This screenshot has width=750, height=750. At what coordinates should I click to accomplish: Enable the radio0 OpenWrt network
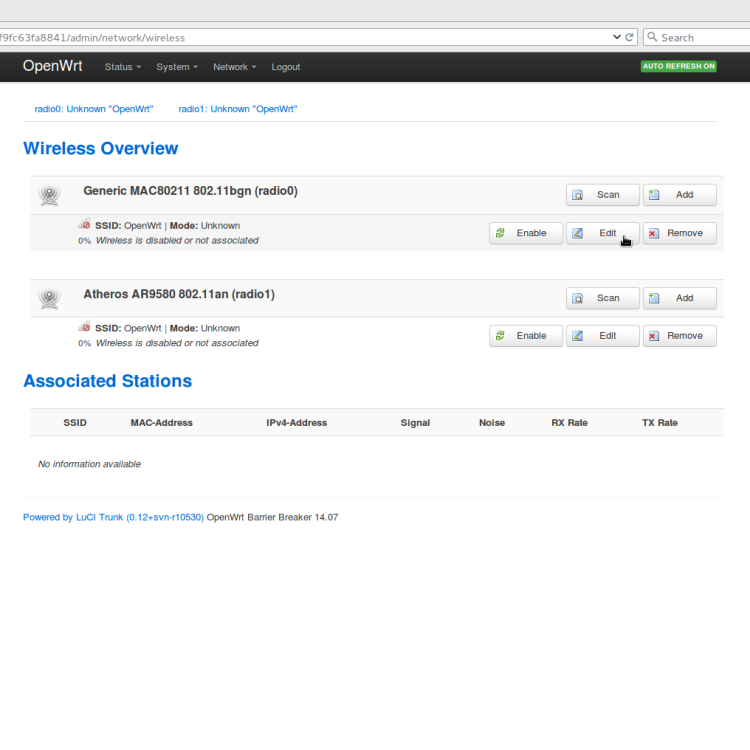coord(526,233)
